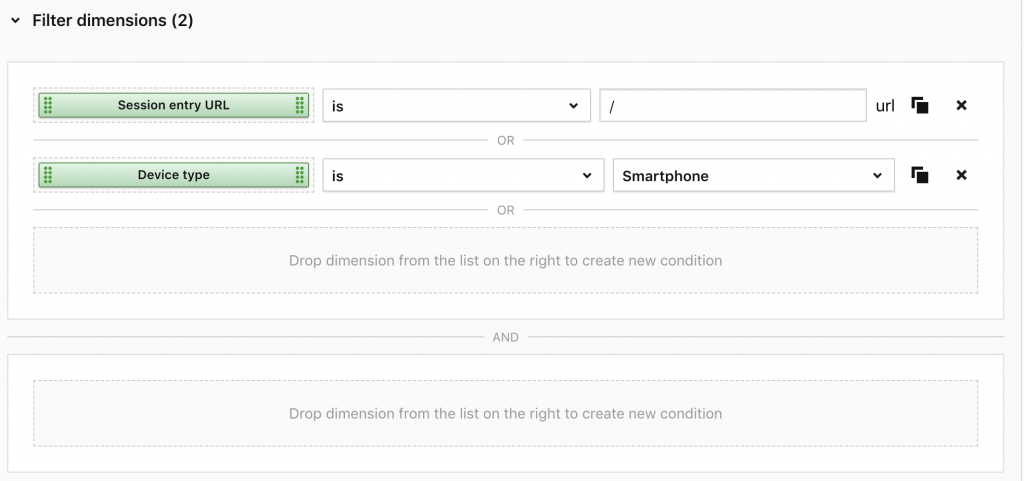The height and width of the screenshot is (481, 1024).
Task: Duplicate the Device type condition
Action: [x=920, y=175]
